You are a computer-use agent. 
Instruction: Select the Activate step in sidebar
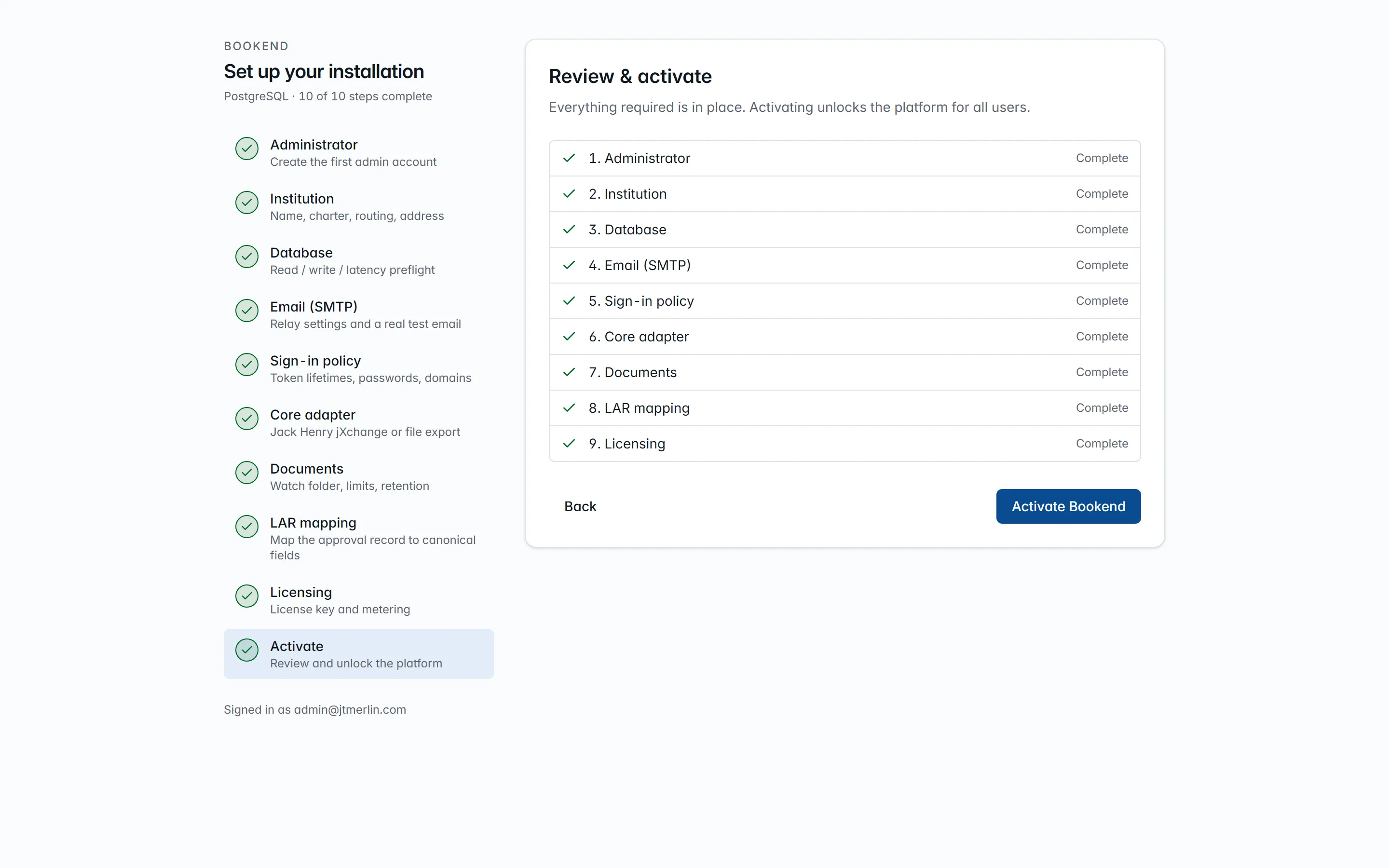[x=359, y=654]
